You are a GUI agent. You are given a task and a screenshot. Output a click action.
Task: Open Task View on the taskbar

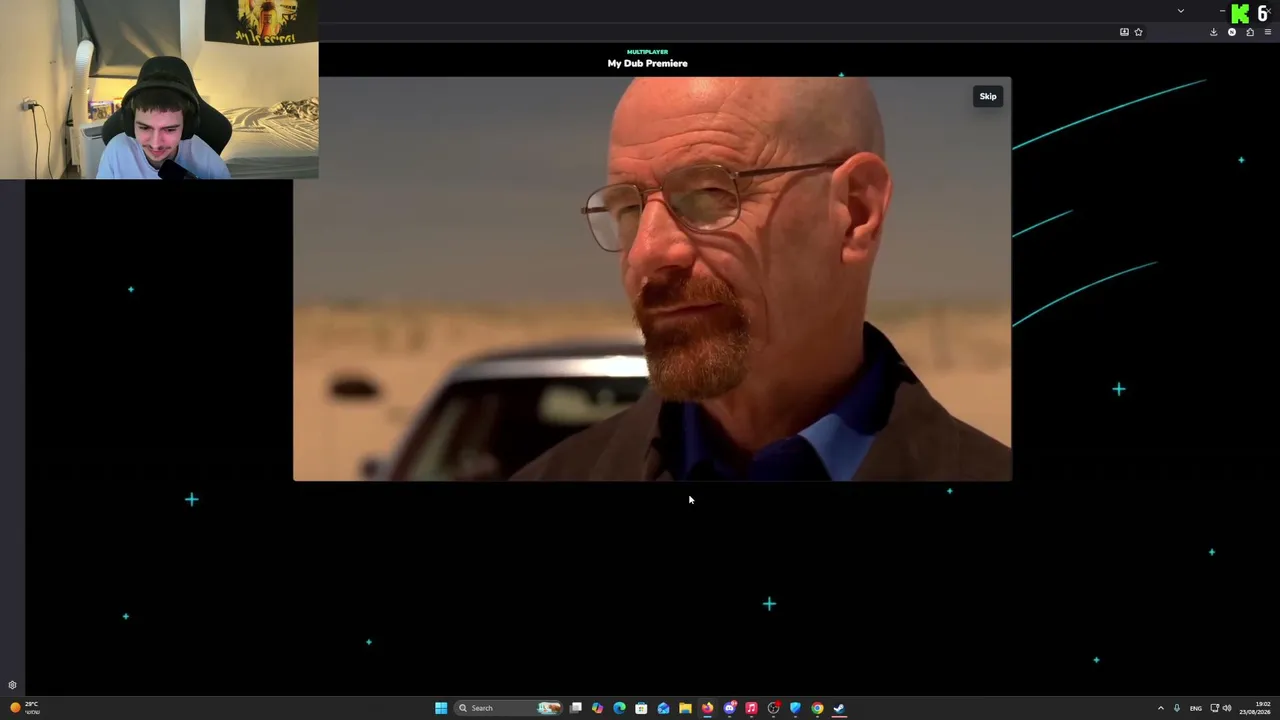click(x=576, y=708)
